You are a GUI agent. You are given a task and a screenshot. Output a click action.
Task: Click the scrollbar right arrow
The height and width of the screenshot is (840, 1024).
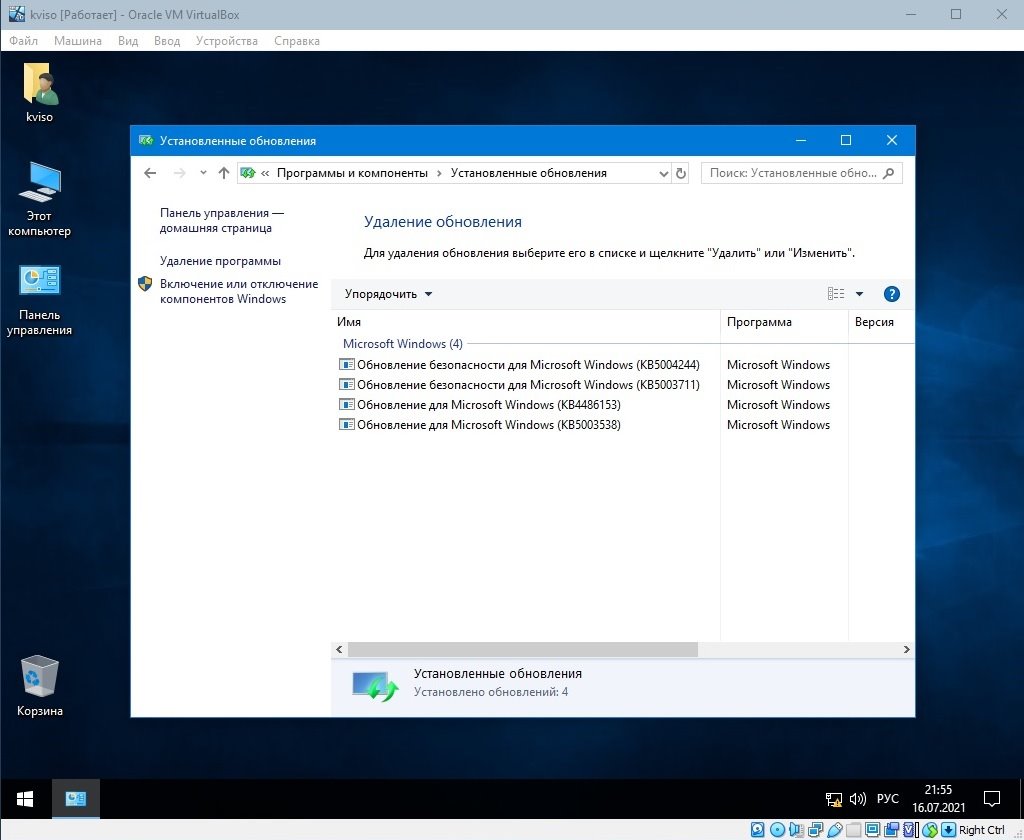(x=906, y=649)
